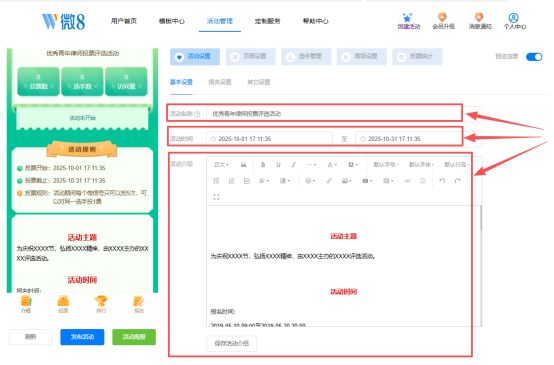The image size is (554, 365).
Task: Click the green 活动海报 button
Action: pyautogui.click(x=134, y=337)
